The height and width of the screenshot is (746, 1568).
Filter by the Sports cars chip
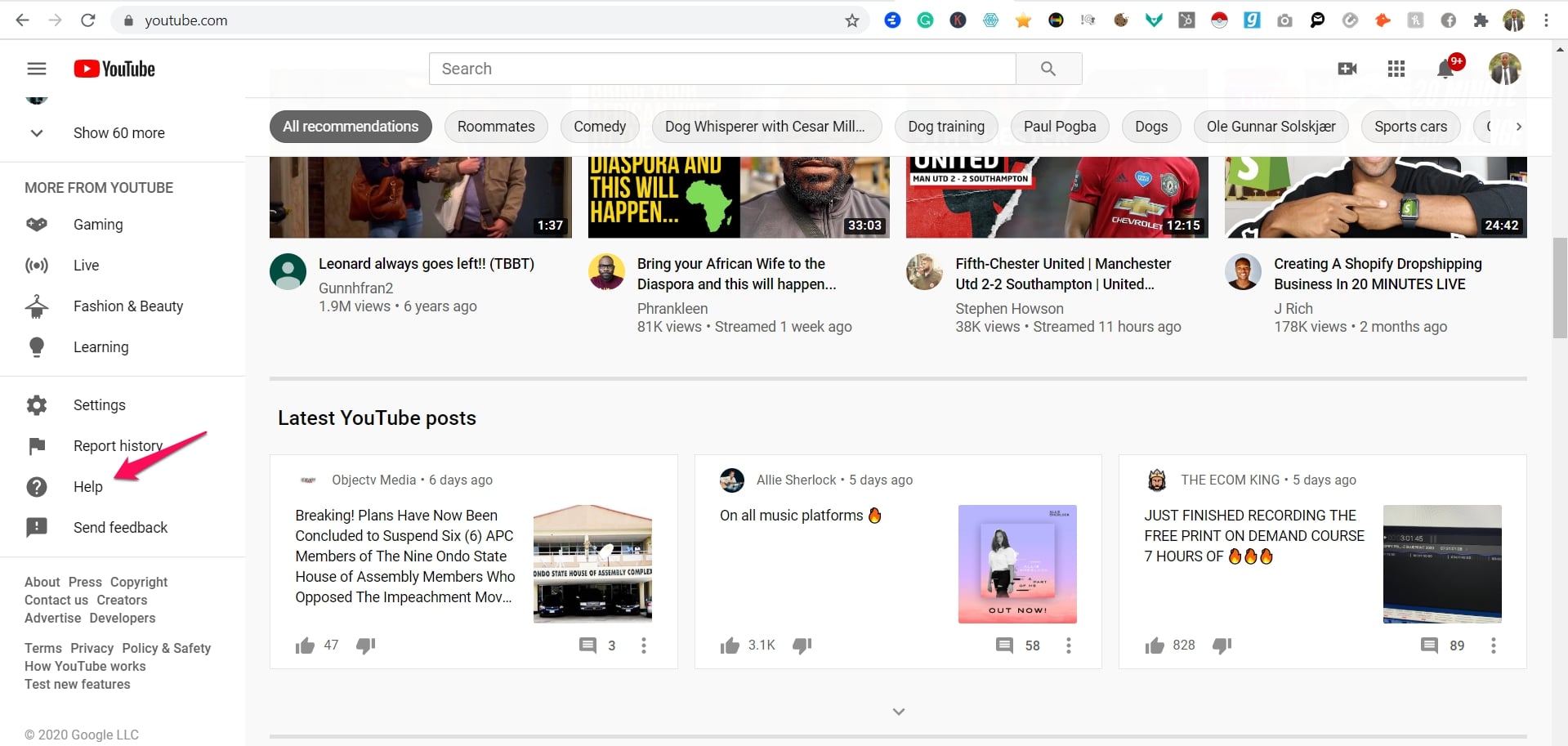point(1410,127)
